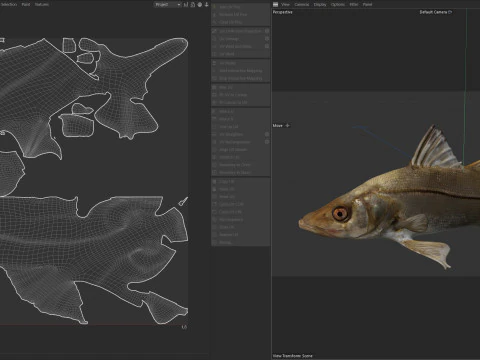480x360 pixels.
Task: Open the Paint tab
Action: click(x=26, y=4)
